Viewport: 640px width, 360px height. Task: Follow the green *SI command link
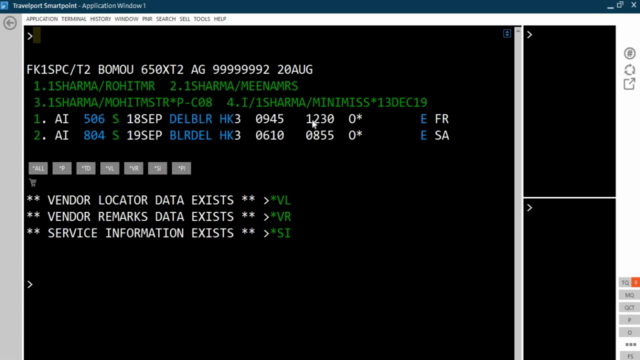280,233
